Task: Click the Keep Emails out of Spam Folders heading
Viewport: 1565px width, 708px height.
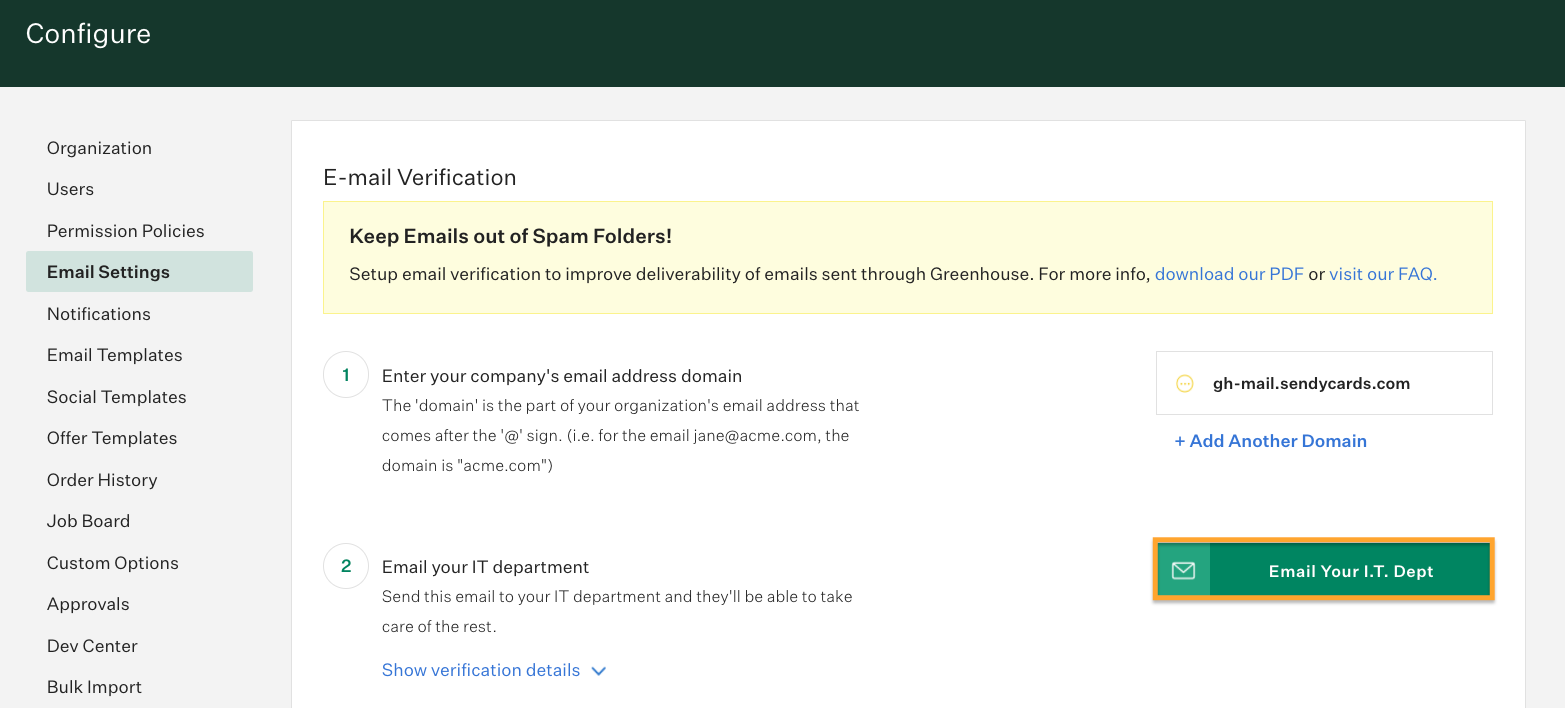Action: pyautogui.click(x=510, y=237)
